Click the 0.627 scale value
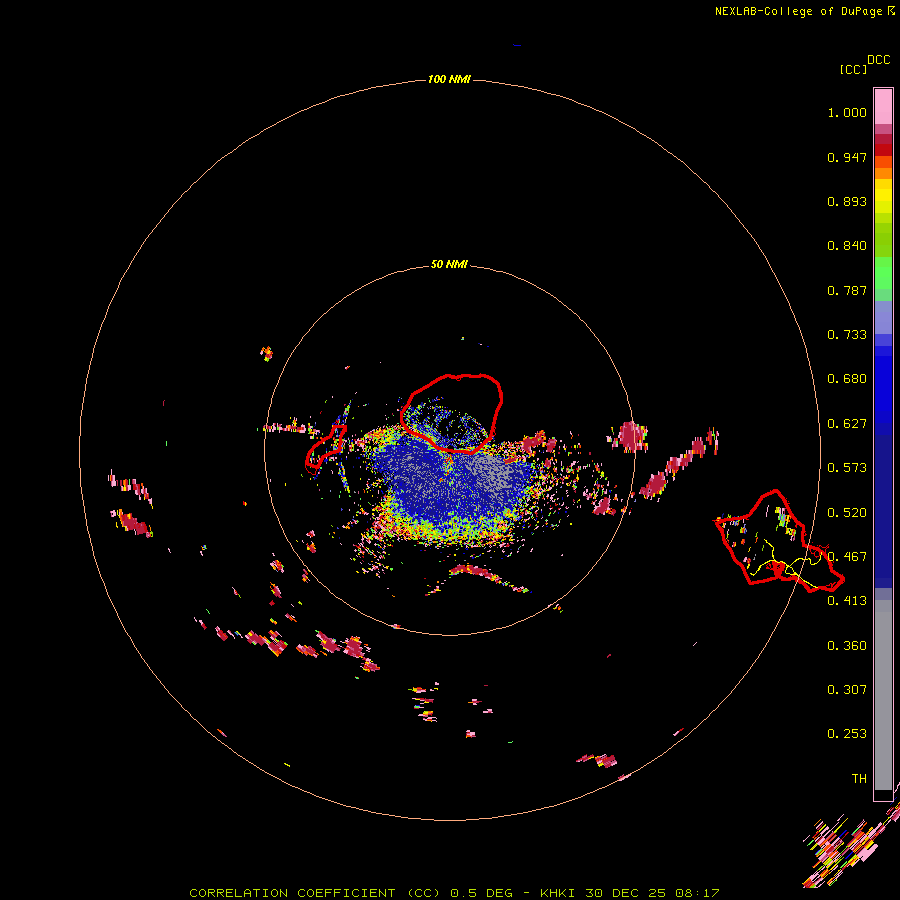The image size is (900, 900). [x=847, y=424]
